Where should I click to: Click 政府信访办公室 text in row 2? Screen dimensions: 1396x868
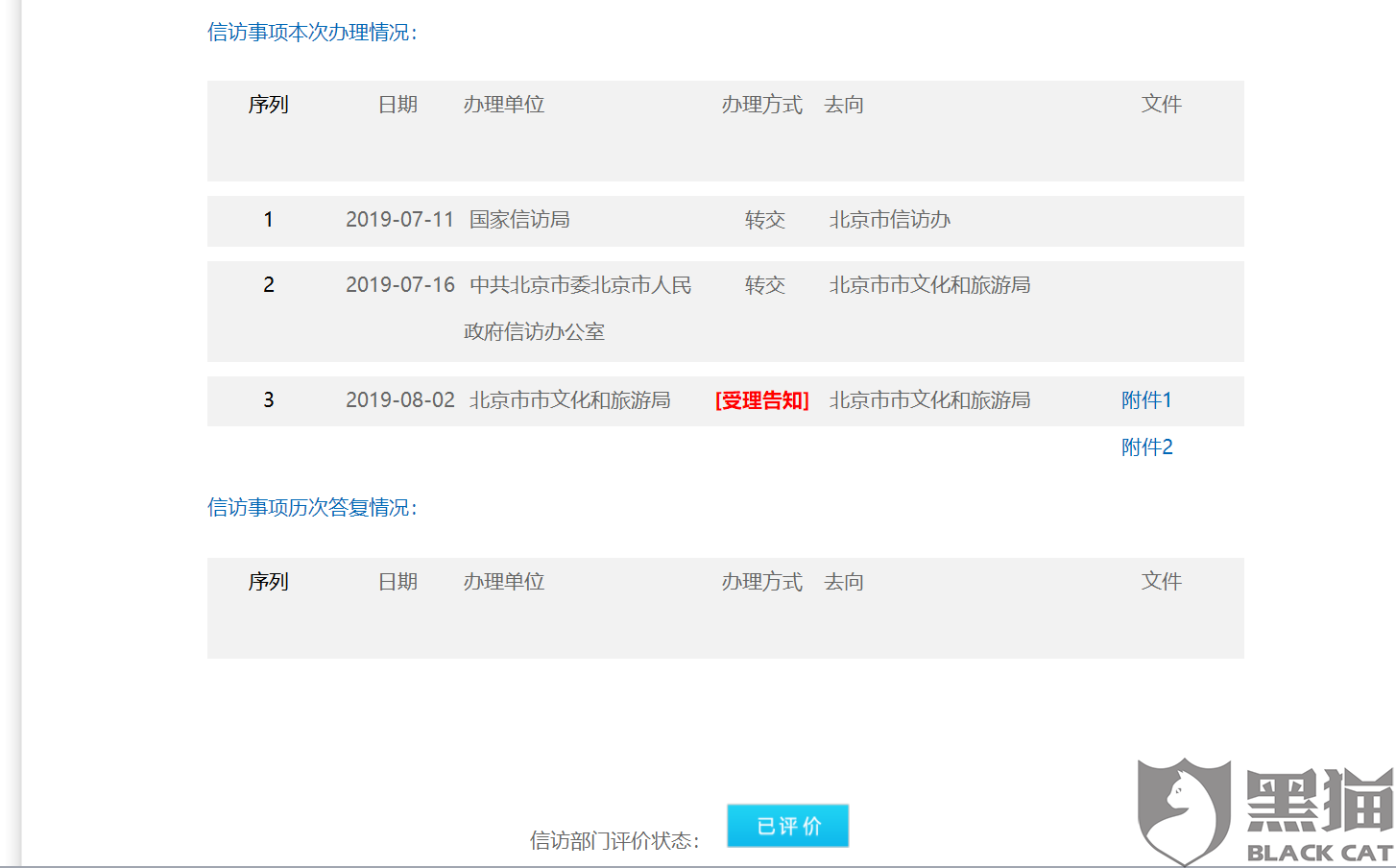click(x=534, y=332)
